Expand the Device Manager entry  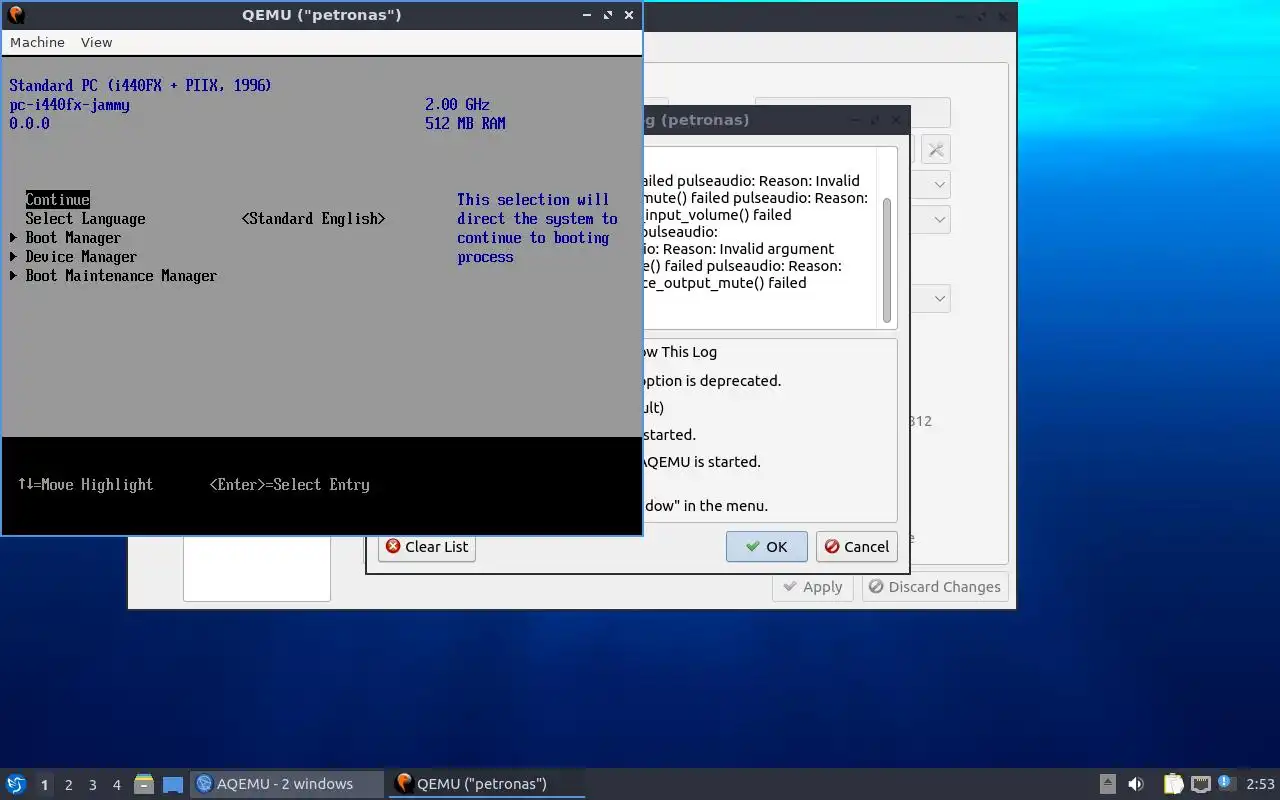[81, 256]
